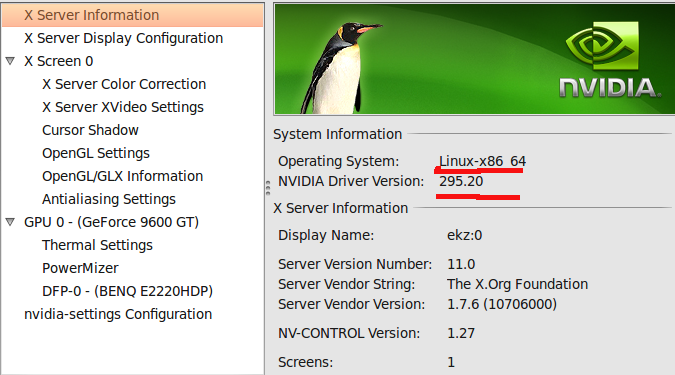The width and height of the screenshot is (675, 375).
Task: Click the Display Name label
Action: coord(326,235)
